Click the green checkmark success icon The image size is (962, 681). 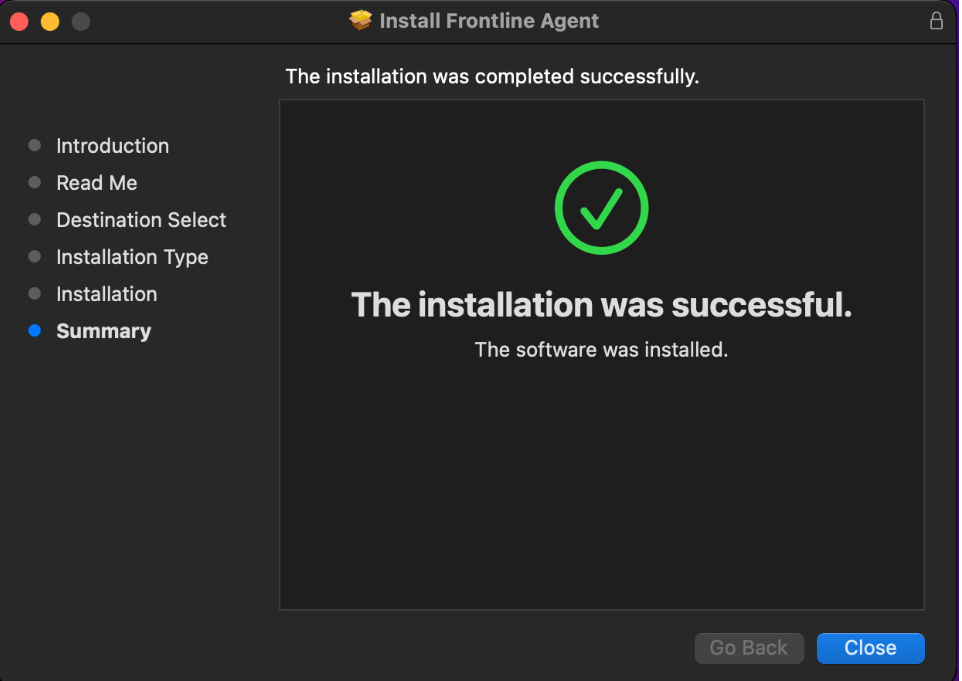coord(602,208)
